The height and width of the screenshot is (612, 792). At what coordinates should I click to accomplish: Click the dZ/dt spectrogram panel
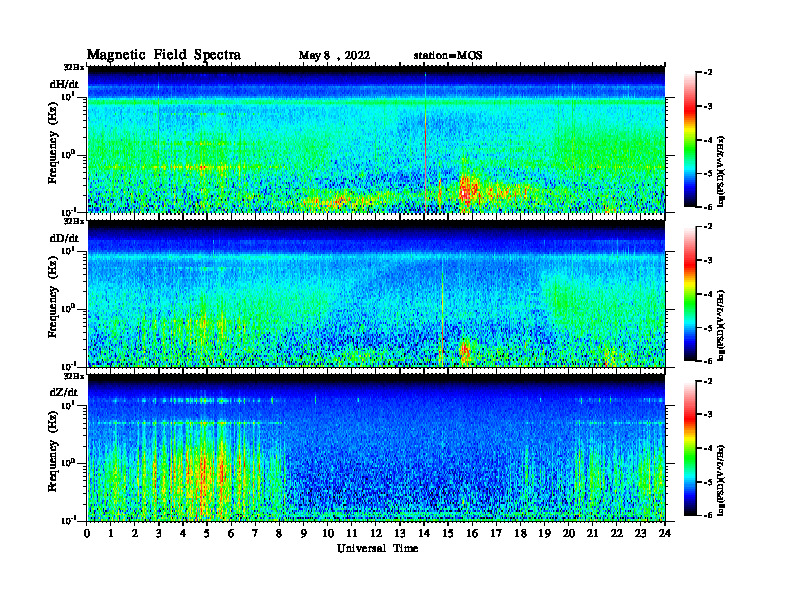376,448
